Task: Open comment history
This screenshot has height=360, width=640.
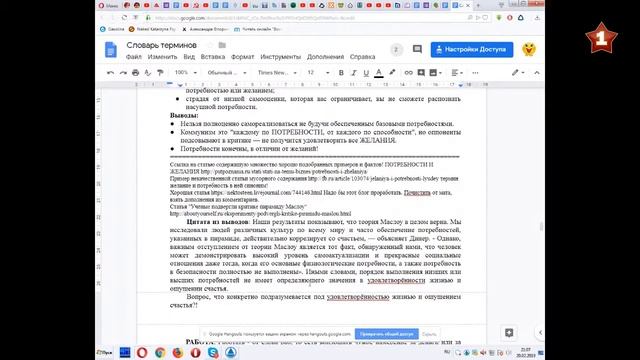Action: tap(417, 49)
